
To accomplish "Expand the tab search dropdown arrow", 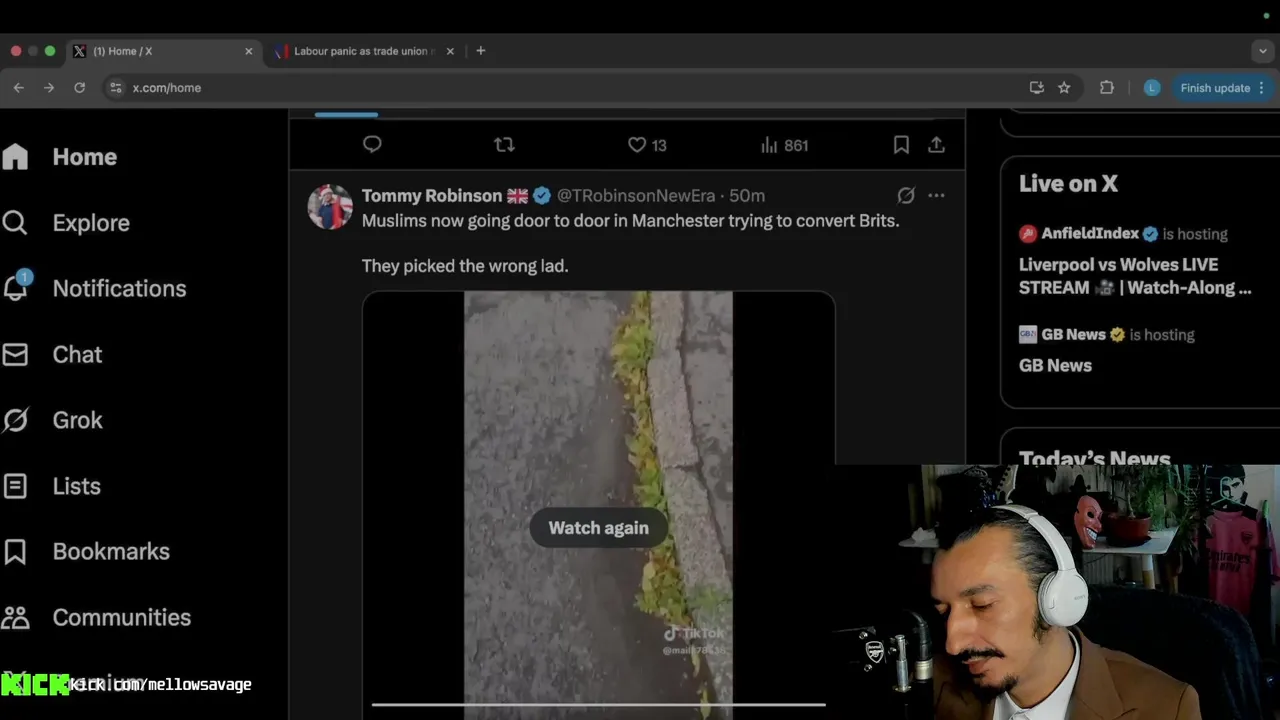I will [1262, 51].
